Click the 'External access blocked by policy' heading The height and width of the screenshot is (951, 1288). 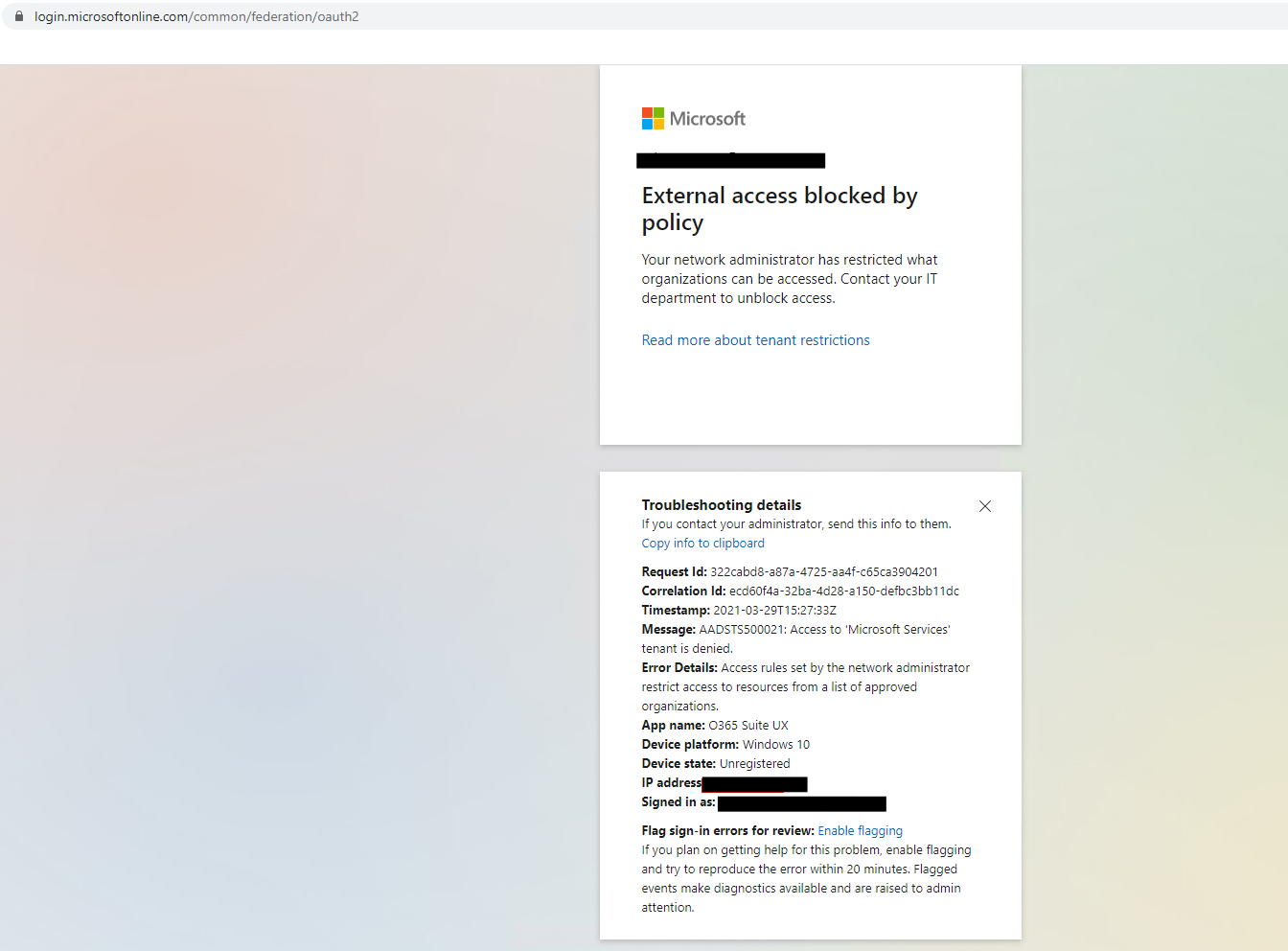(x=779, y=209)
